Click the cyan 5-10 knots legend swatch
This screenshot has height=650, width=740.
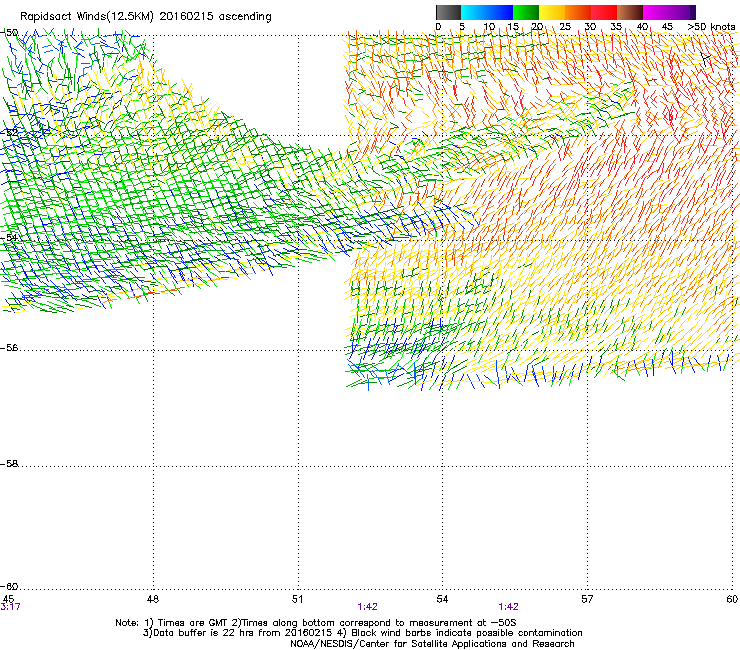474,12
